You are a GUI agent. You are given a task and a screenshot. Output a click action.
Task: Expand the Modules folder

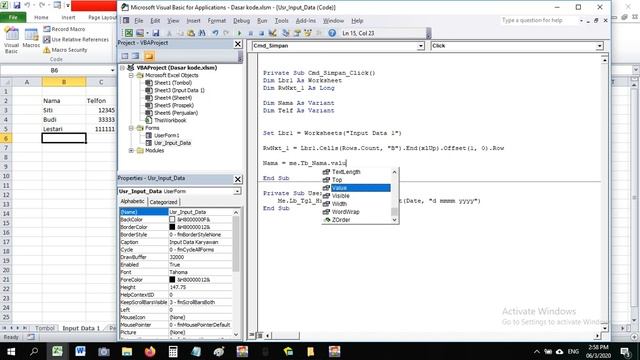131,151
